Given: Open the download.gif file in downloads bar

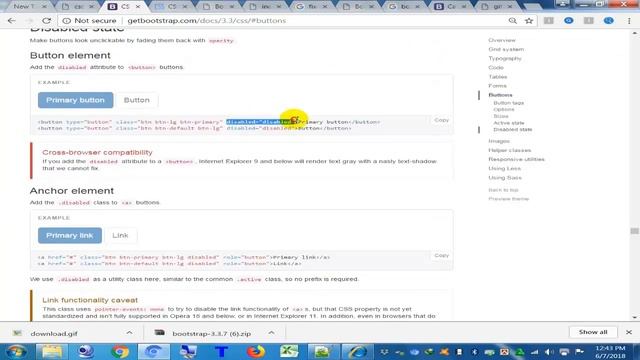Looking at the screenshot, I should click(54, 333).
